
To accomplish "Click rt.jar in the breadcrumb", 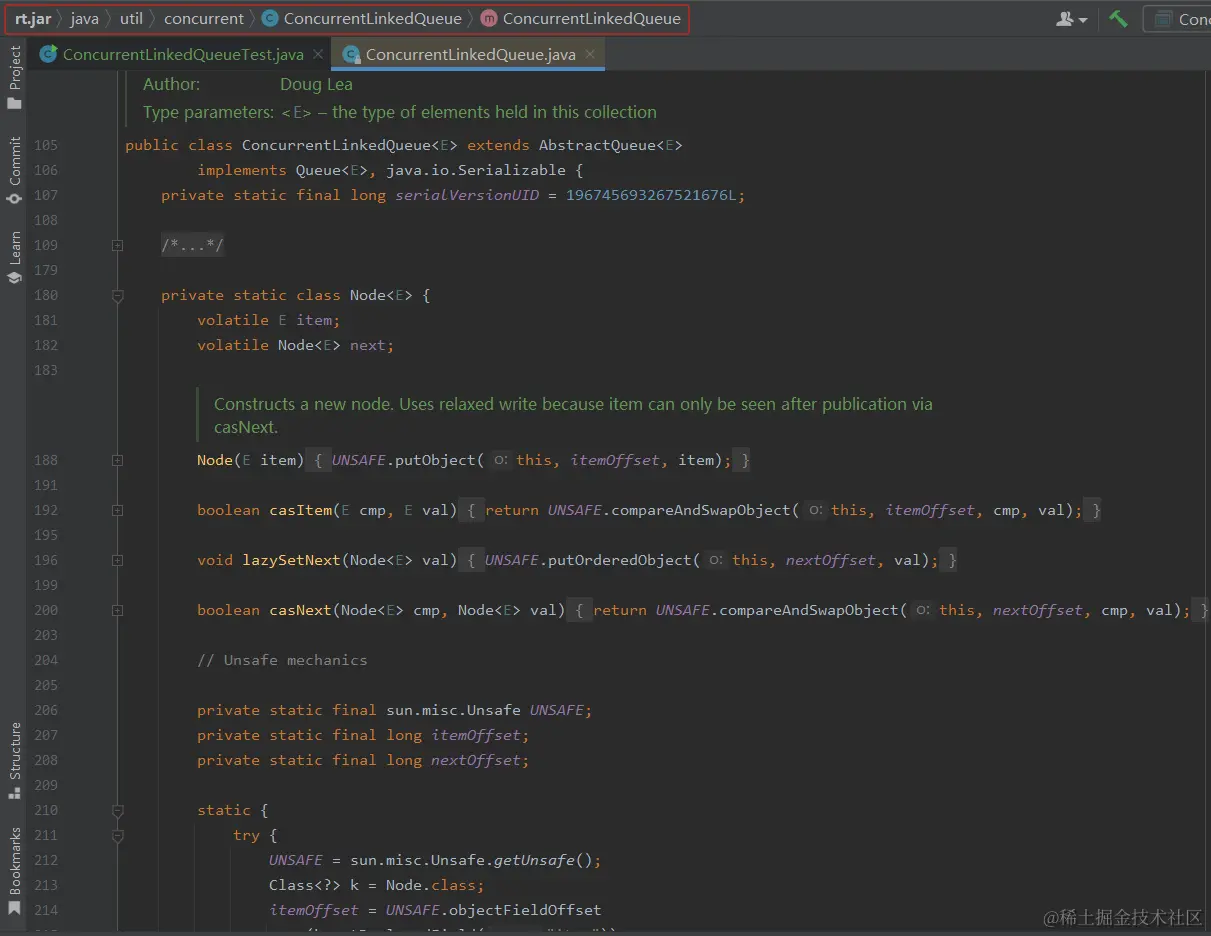I will (x=33, y=18).
